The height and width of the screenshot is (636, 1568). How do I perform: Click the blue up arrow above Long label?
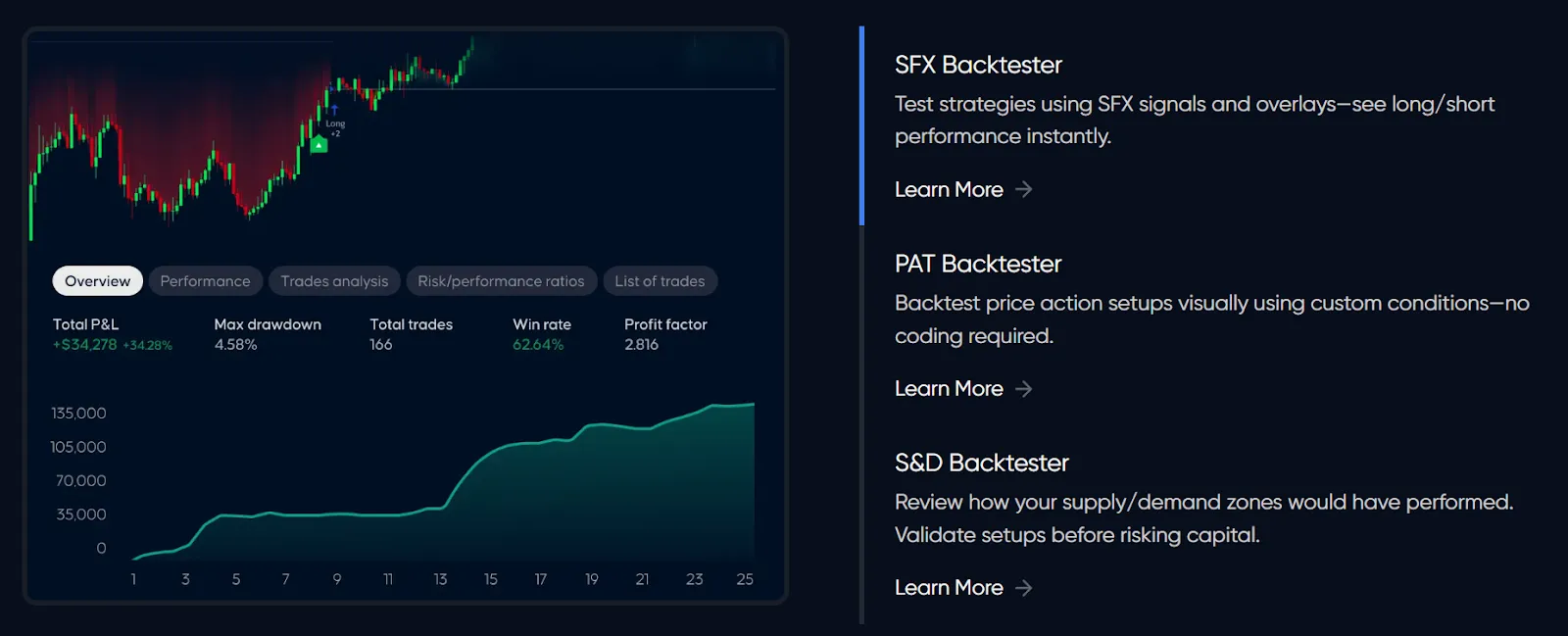coord(334,110)
